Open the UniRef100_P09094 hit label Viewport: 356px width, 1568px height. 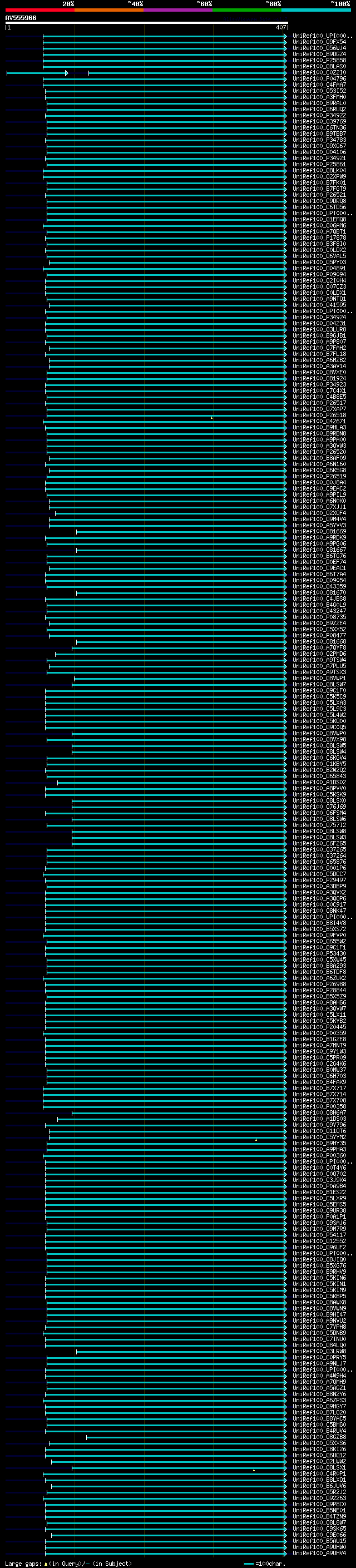tap(319, 275)
